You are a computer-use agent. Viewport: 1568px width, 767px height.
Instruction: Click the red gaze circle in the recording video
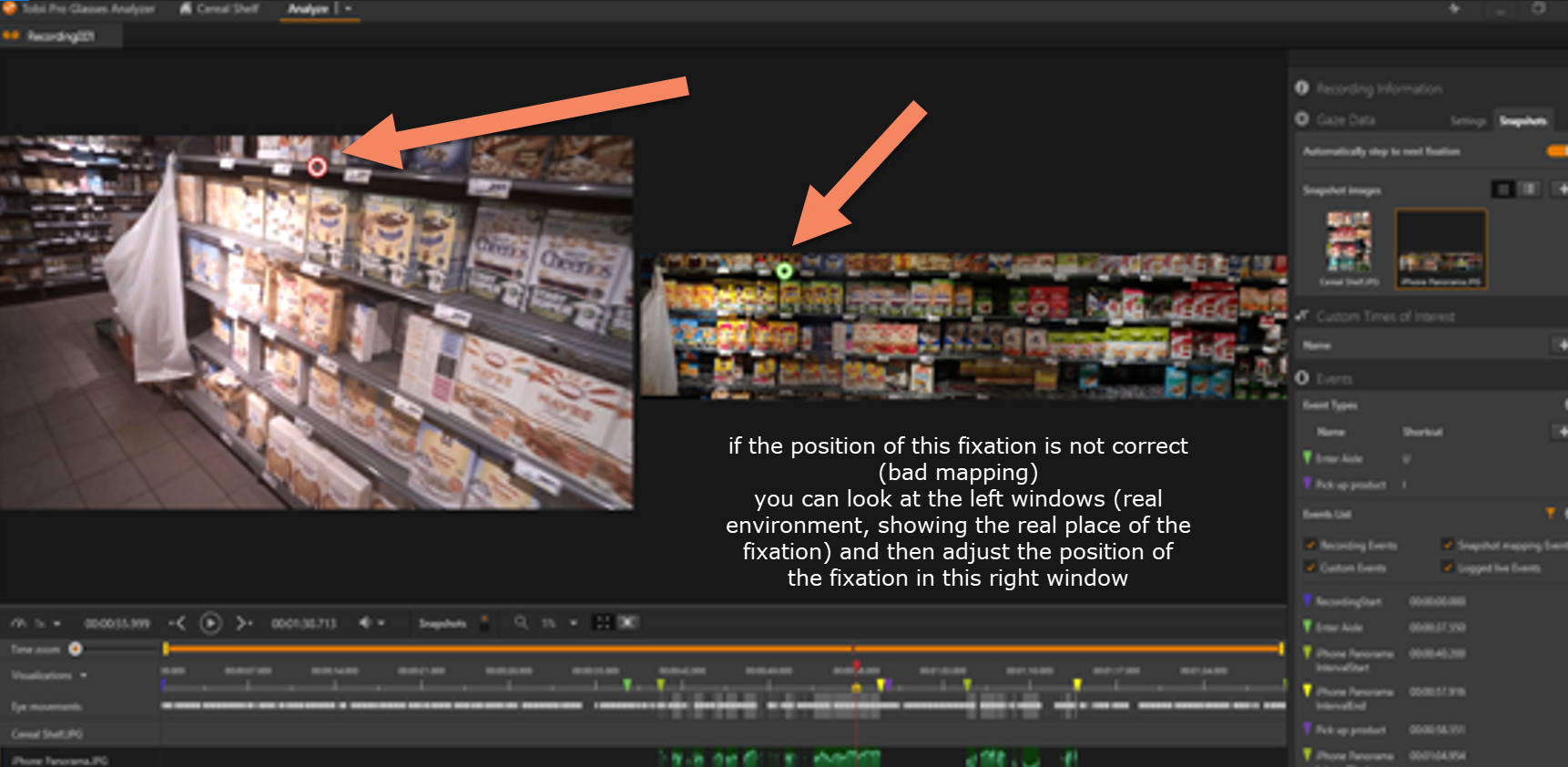pyautogui.click(x=317, y=167)
